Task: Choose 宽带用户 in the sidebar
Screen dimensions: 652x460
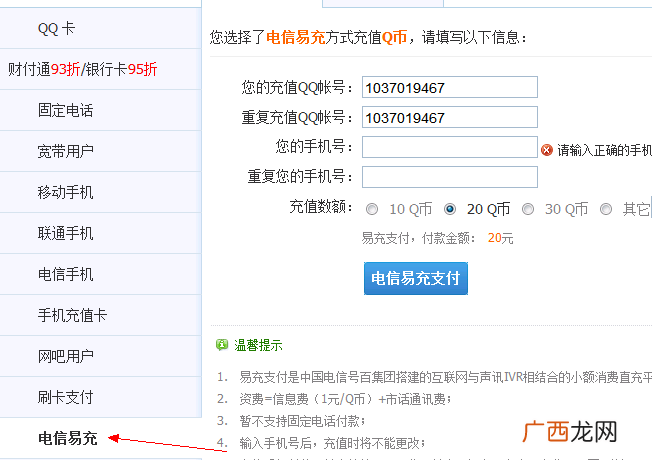Action: coord(101,151)
